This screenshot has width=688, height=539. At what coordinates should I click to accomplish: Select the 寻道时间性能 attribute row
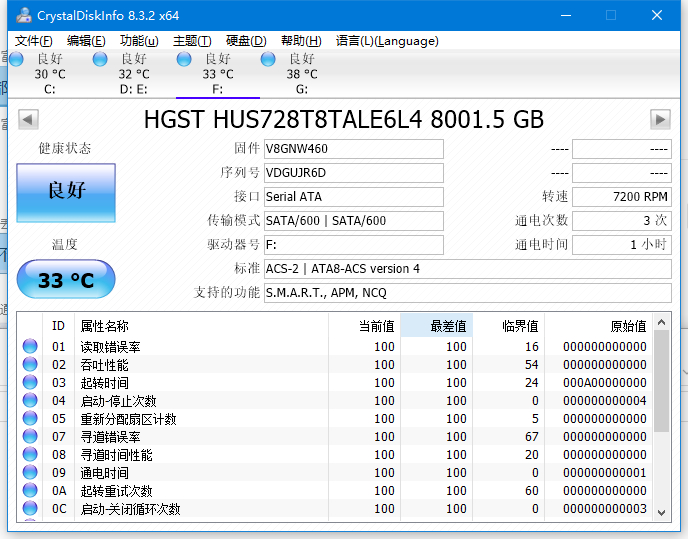tap(335, 454)
